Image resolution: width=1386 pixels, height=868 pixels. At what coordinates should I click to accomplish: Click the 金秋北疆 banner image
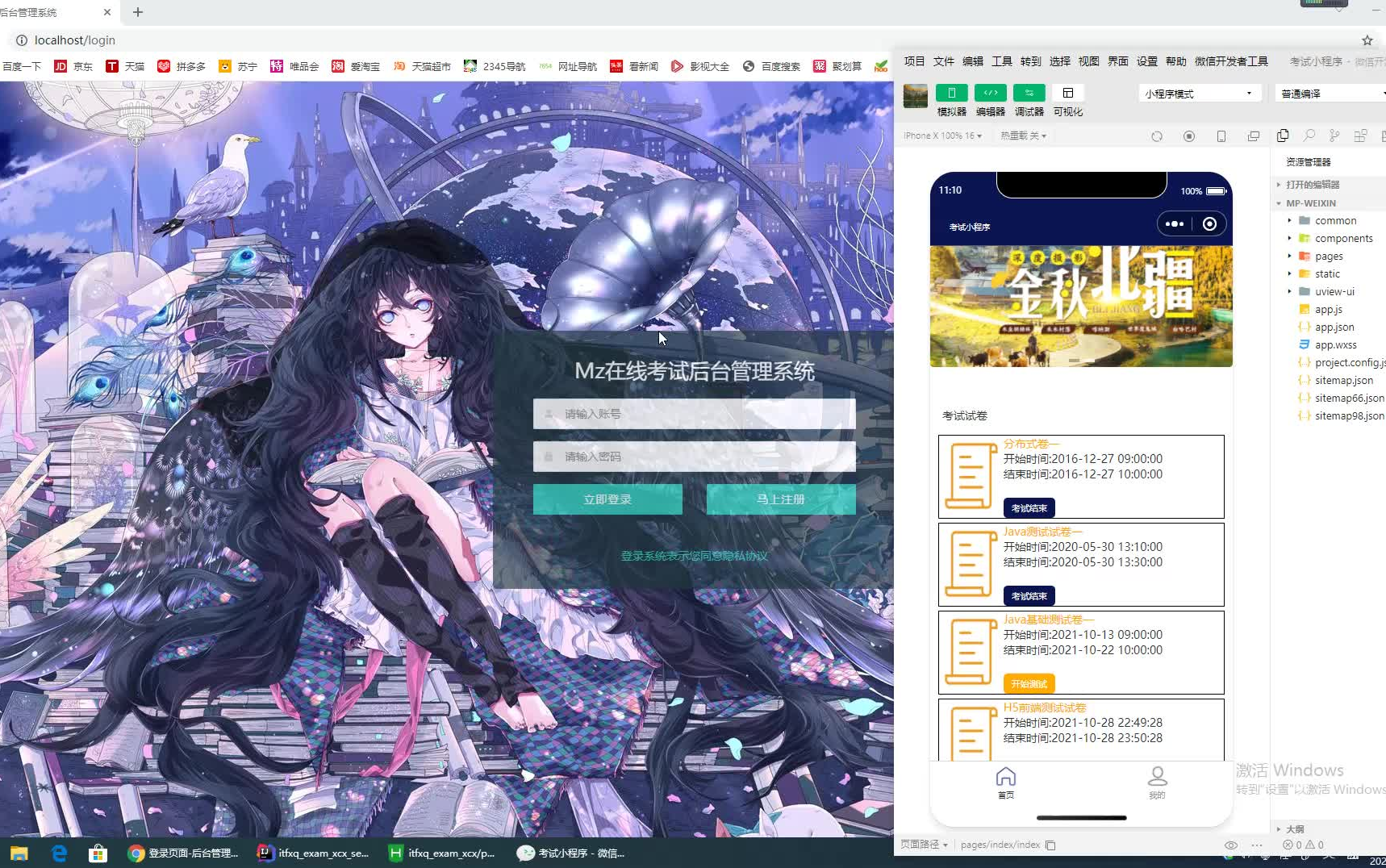pos(1081,307)
